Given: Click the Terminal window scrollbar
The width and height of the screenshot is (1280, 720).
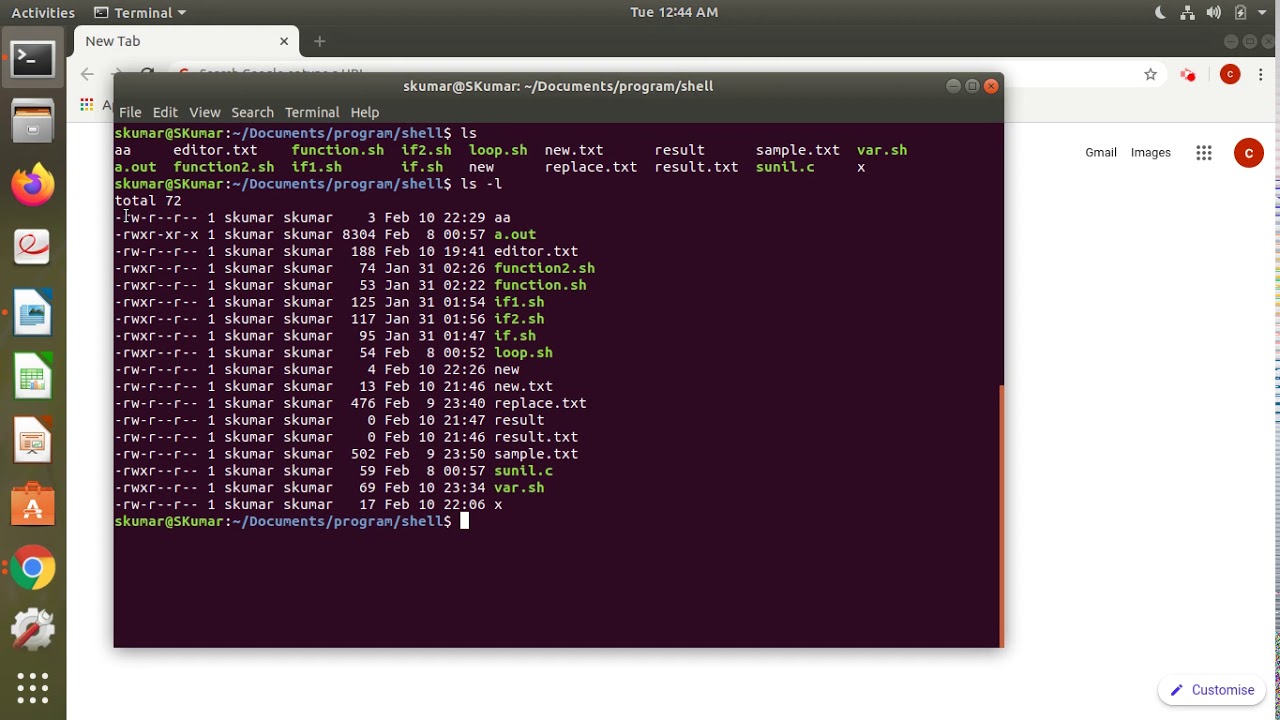Looking at the screenshot, I should [1000, 516].
